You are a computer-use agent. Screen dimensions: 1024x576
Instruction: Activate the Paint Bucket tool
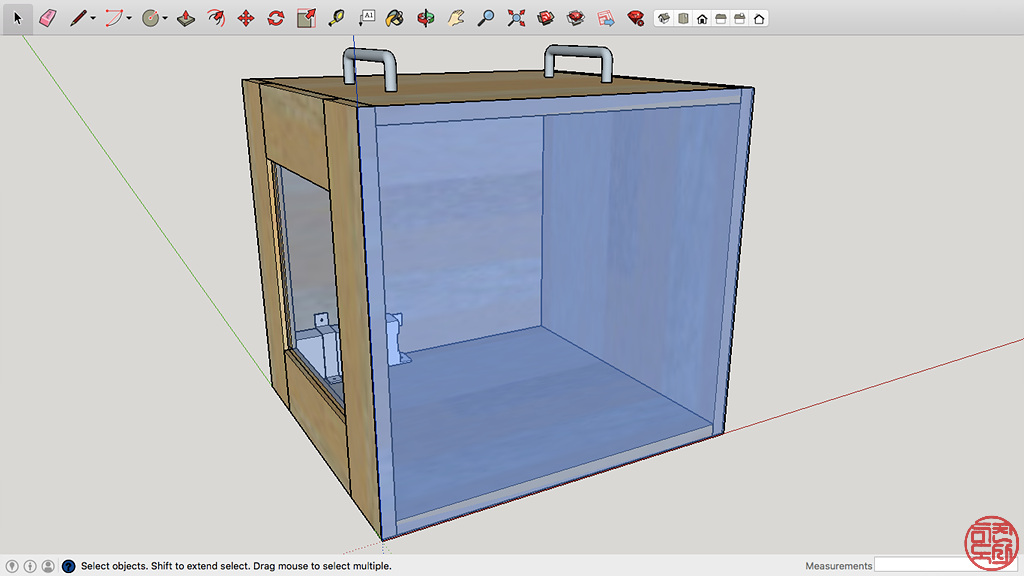[x=394, y=18]
